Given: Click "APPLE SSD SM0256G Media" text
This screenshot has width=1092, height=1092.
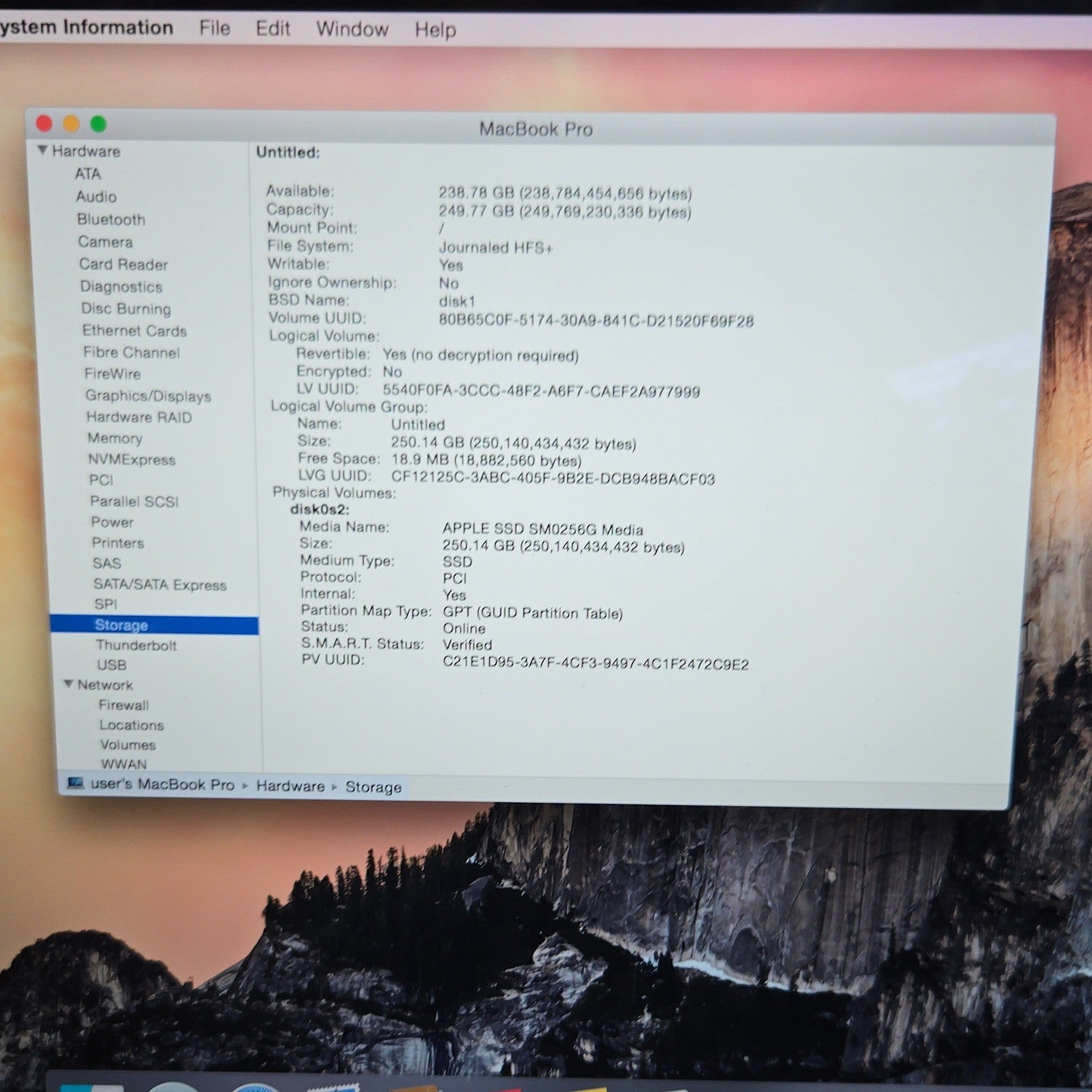Looking at the screenshot, I should coord(543,529).
